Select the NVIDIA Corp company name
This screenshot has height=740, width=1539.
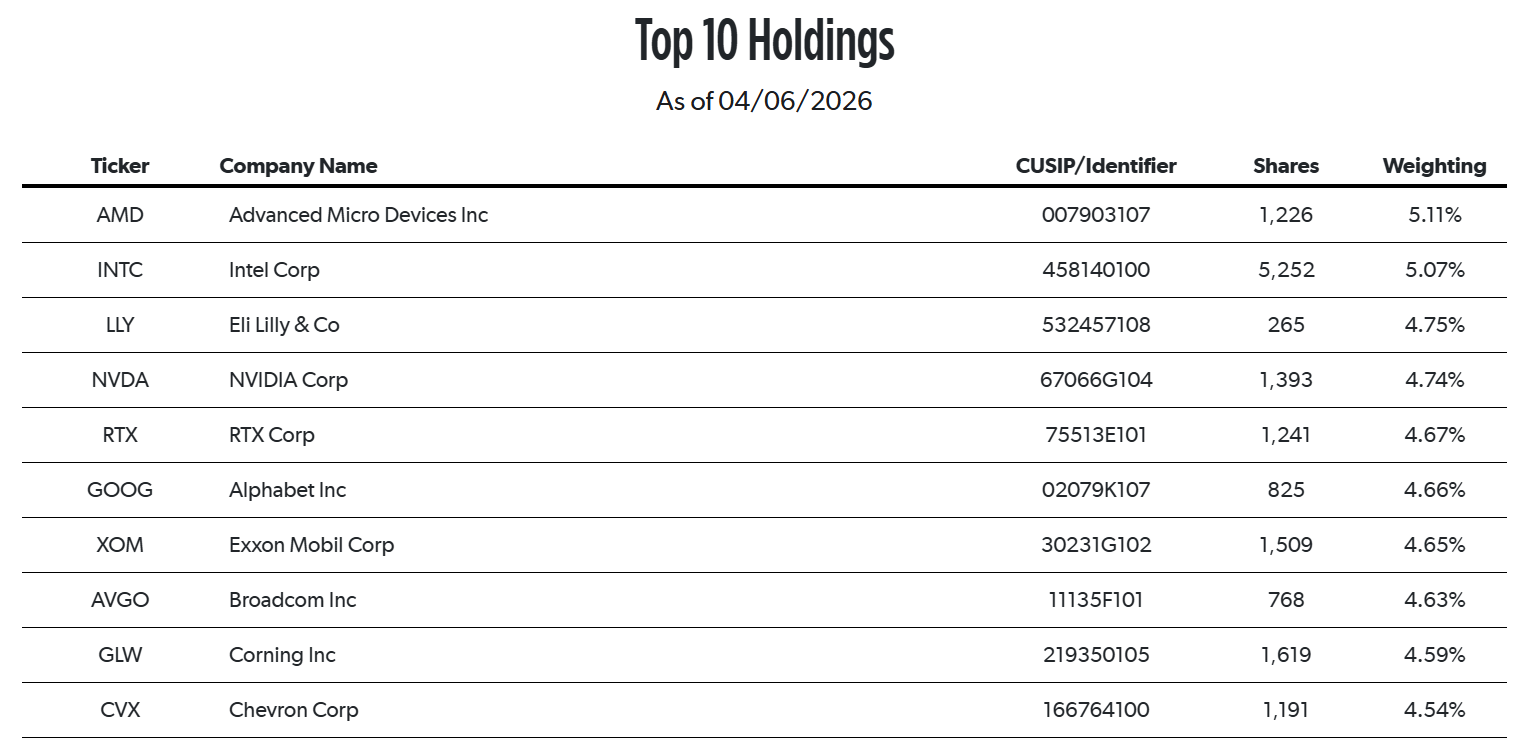[x=288, y=380]
